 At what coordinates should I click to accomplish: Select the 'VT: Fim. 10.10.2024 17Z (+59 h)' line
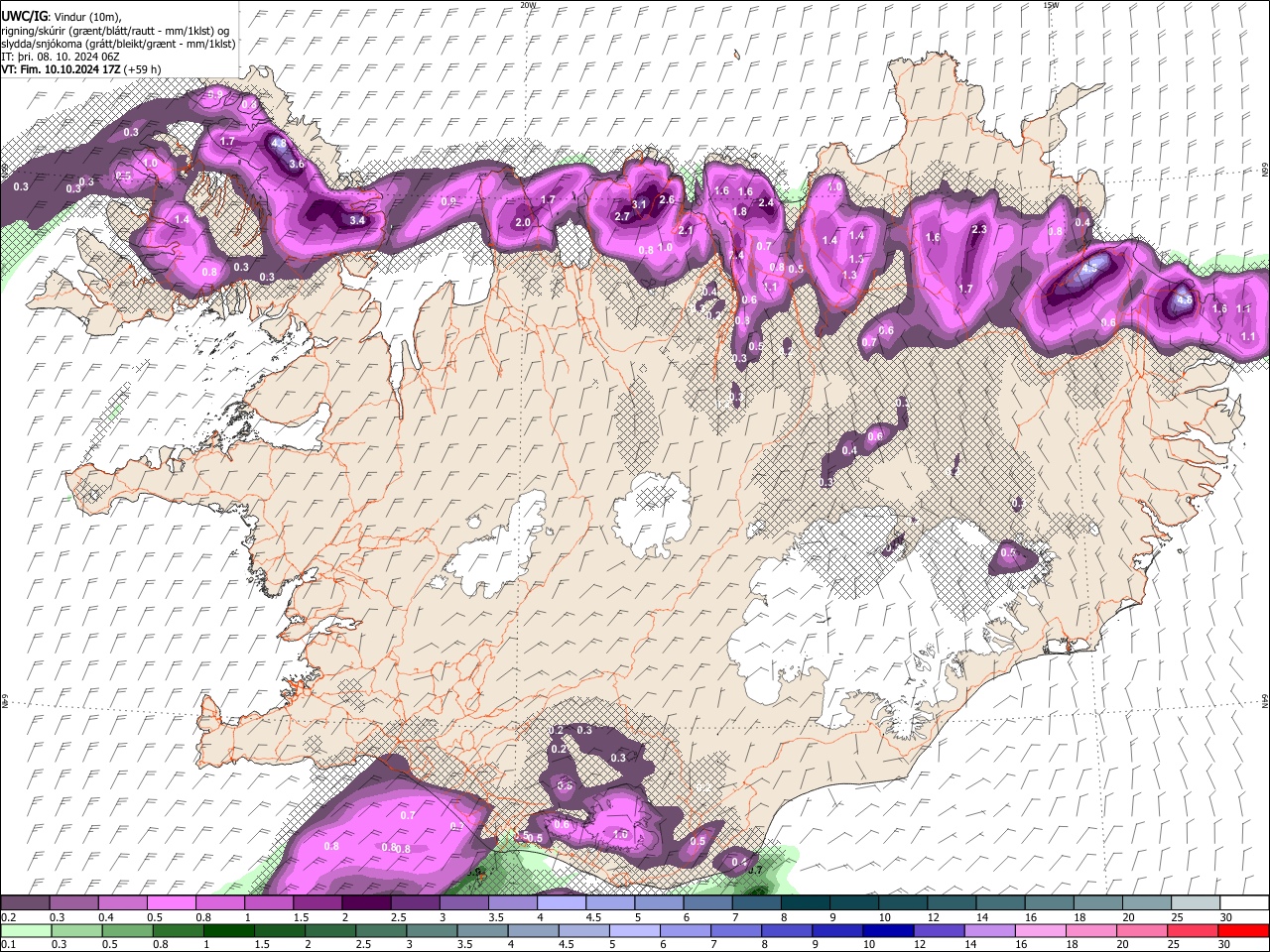pos(81,69)
